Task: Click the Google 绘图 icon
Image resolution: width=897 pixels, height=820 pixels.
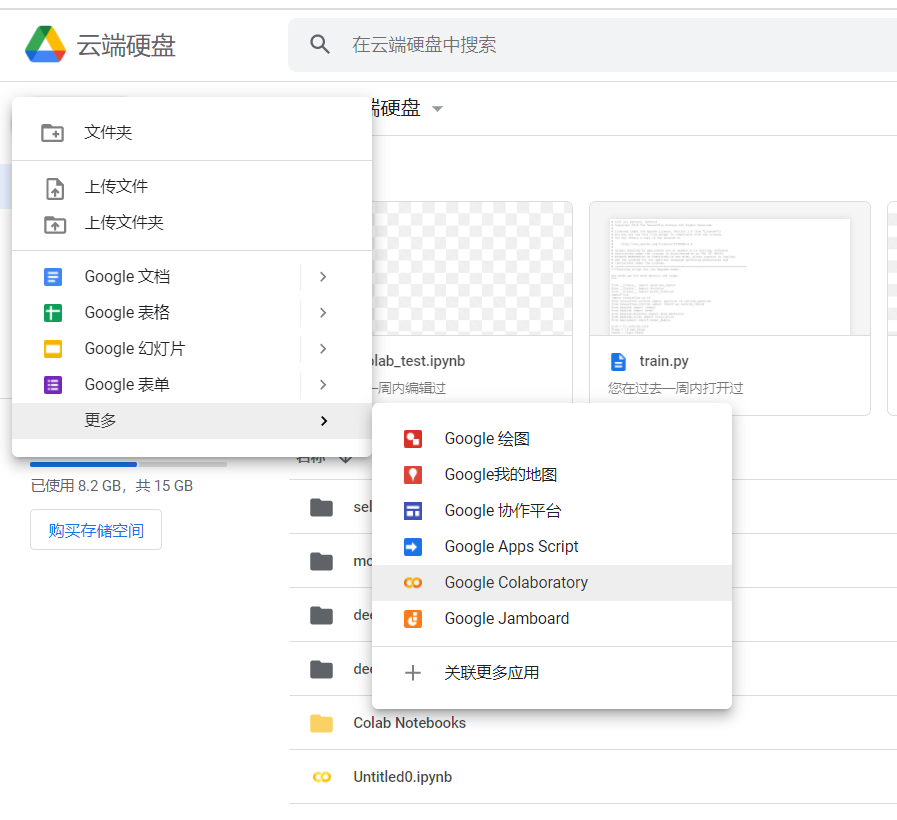Action: 413,438
